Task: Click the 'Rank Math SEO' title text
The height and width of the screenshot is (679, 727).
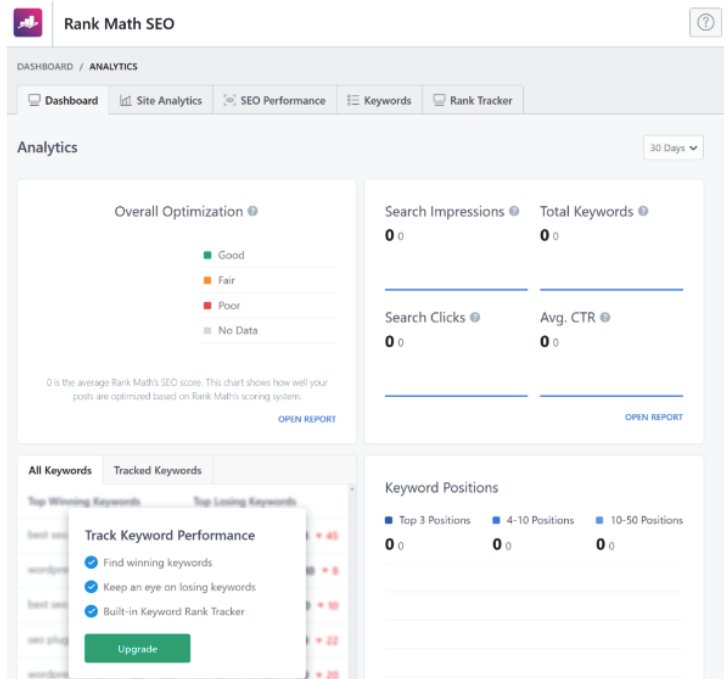Action: tap(119, 24)
